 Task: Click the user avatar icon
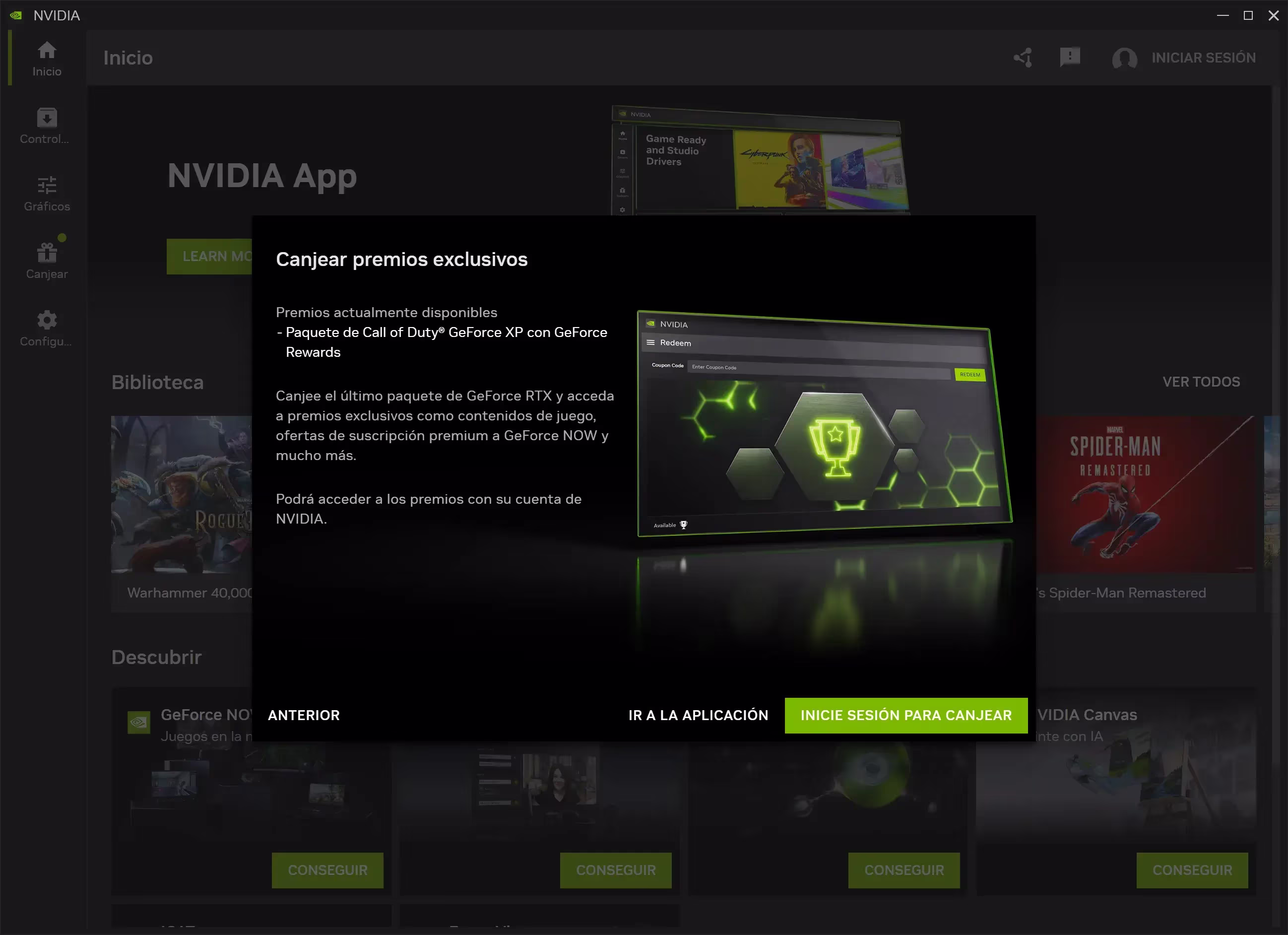pyautogui.click(x=1124, y=58)
